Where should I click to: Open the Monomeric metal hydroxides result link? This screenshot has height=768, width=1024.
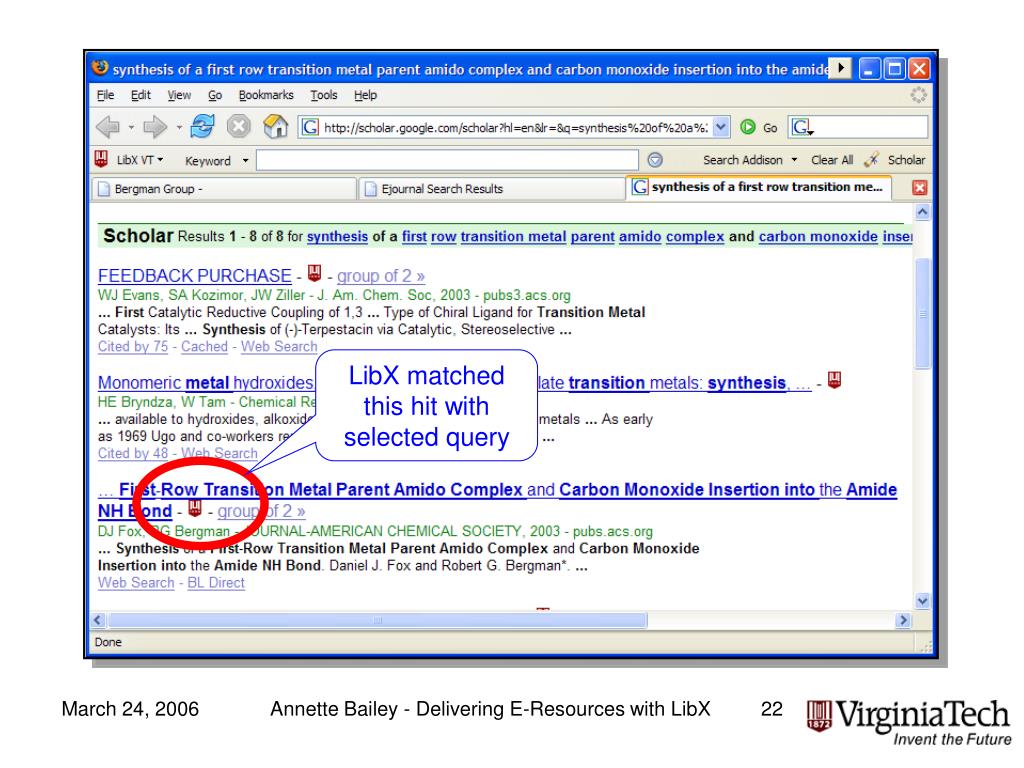(206, 383)
